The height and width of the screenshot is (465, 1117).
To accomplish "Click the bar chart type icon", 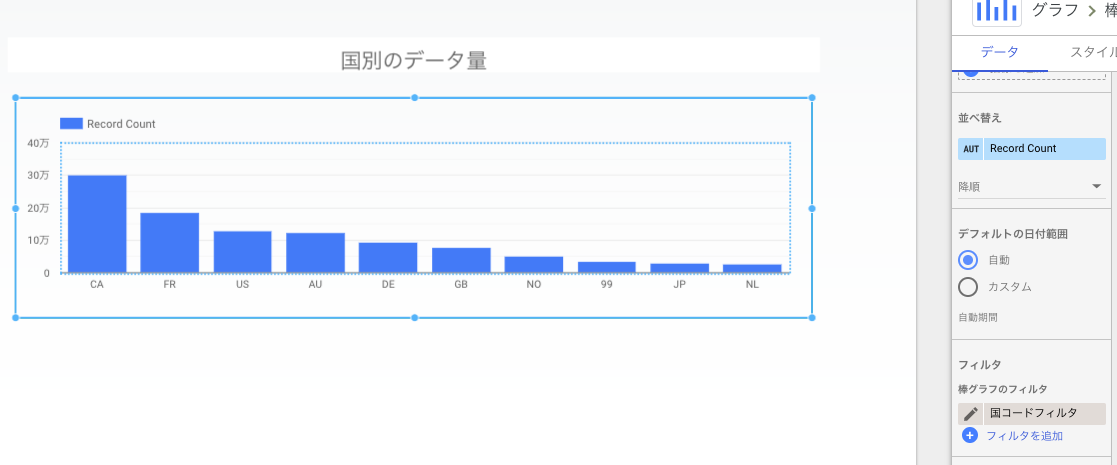I will click(x=997, y=10).
